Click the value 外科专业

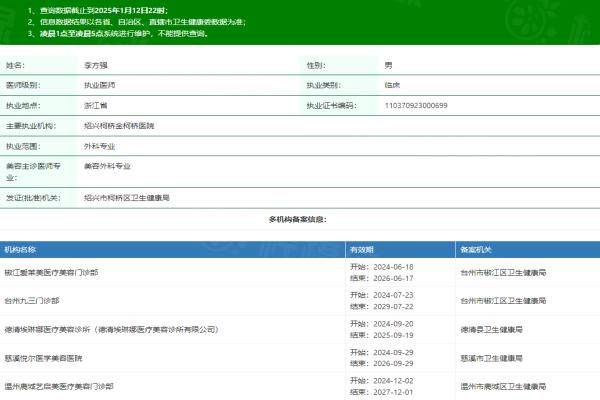click(99, 146)
